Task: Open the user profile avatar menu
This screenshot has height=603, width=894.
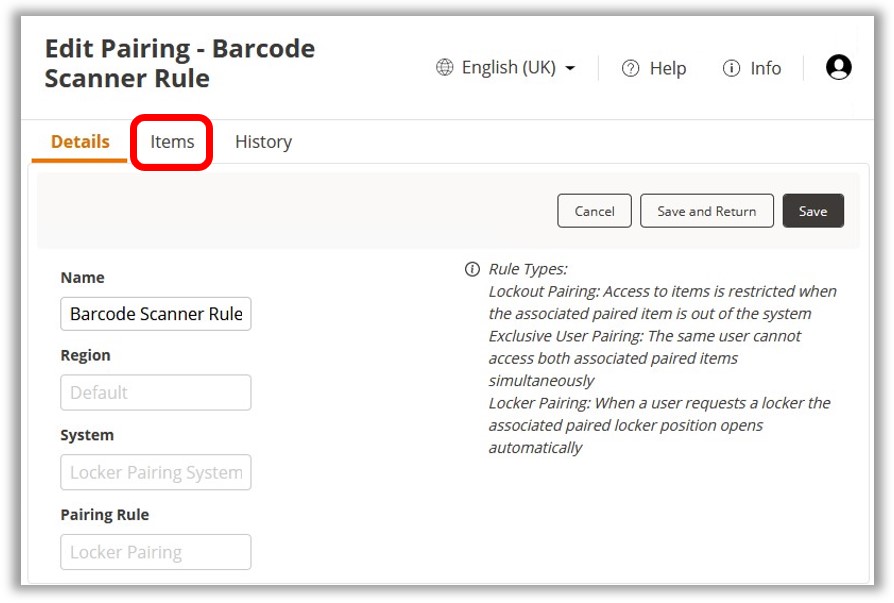Action: tap(838, 67)
